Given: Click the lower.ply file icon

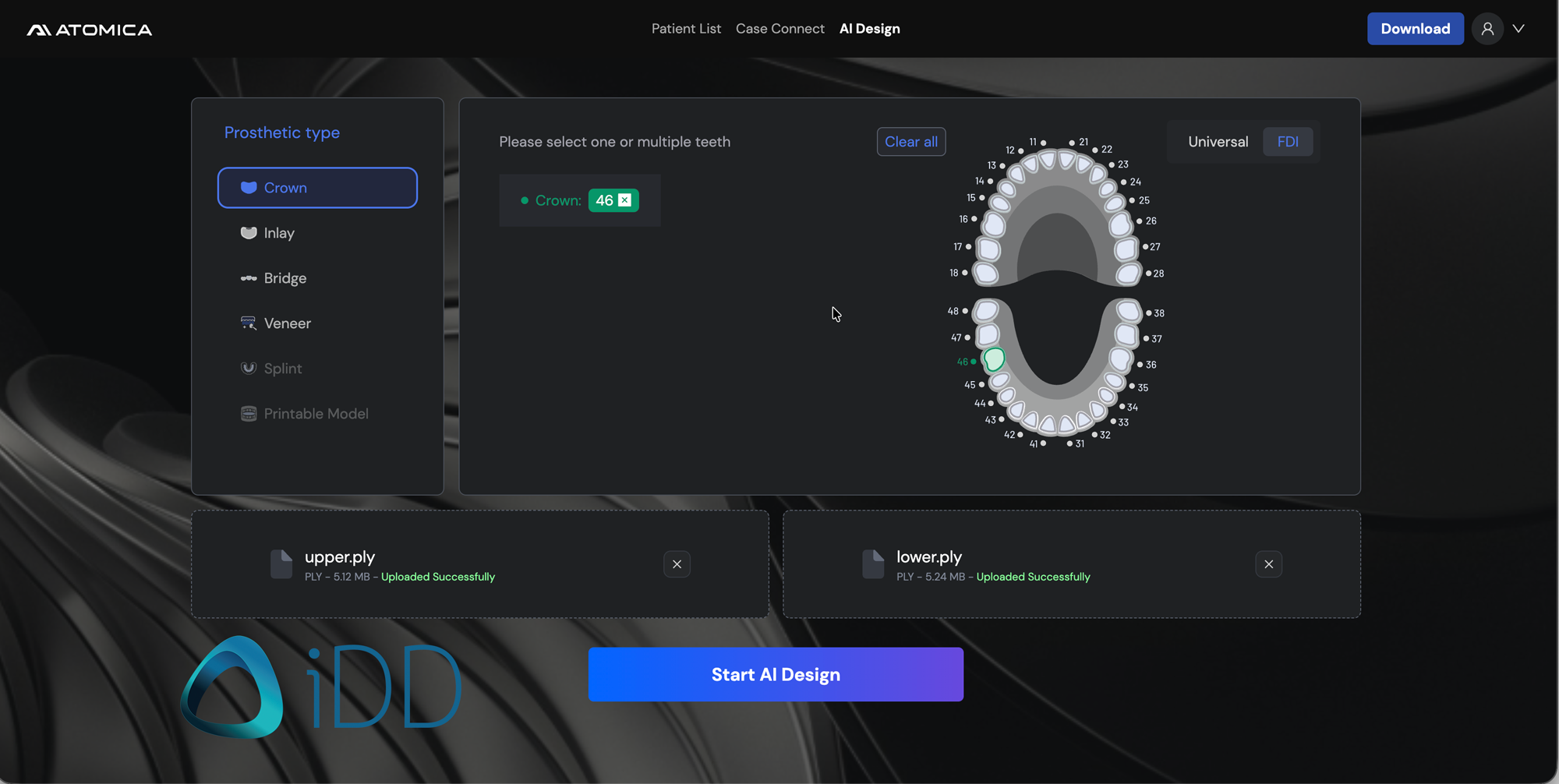Looking at the screenshot, I should (x=873, y=564).
